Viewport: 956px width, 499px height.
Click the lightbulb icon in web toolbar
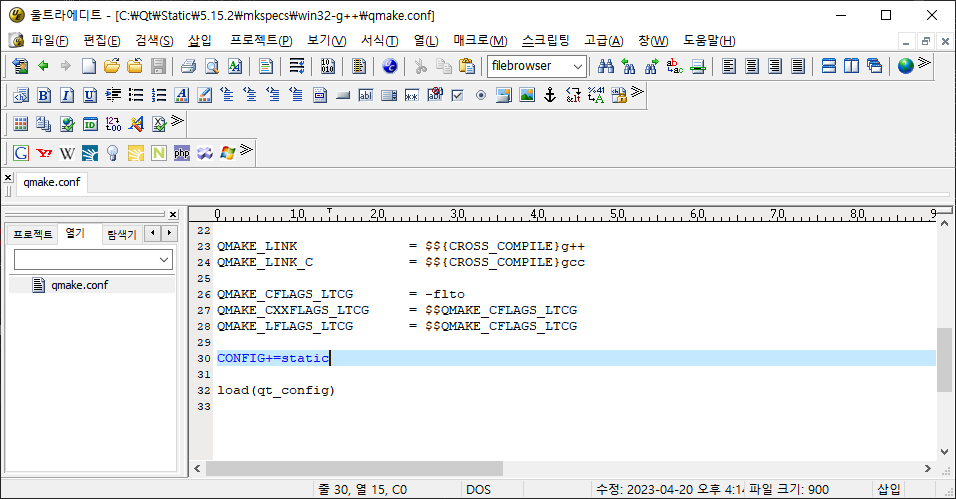(x=113, y=153)
